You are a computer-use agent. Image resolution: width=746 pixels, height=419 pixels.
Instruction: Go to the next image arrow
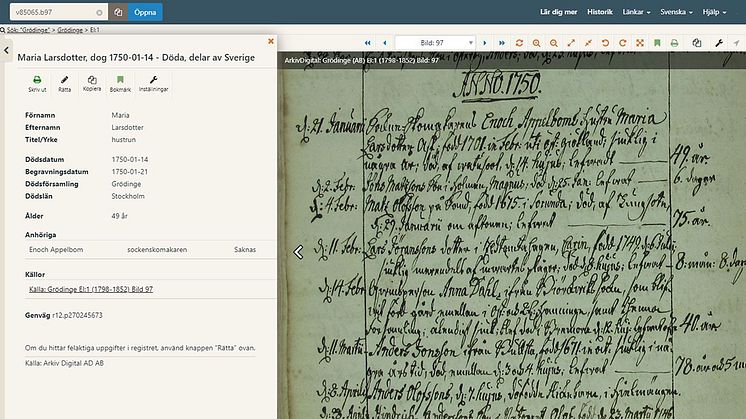click(484, 43)
